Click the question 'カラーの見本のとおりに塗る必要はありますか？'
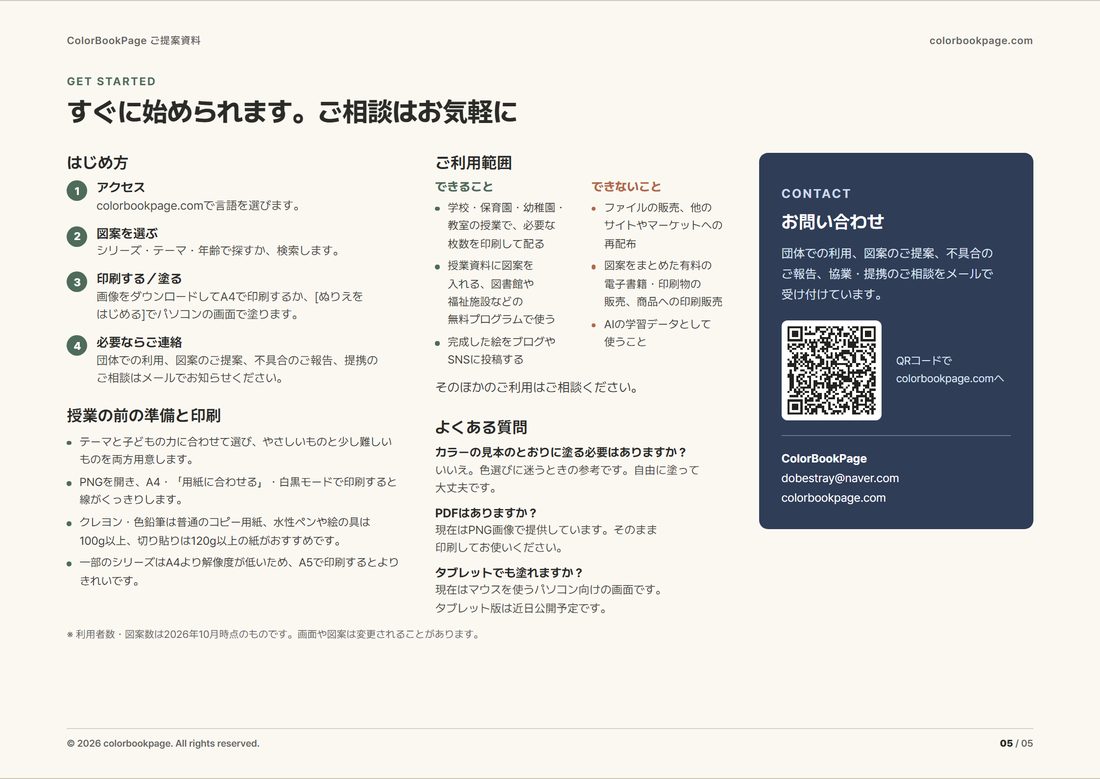Screen dimensions: 1100x779 click(x=561, y=452)
